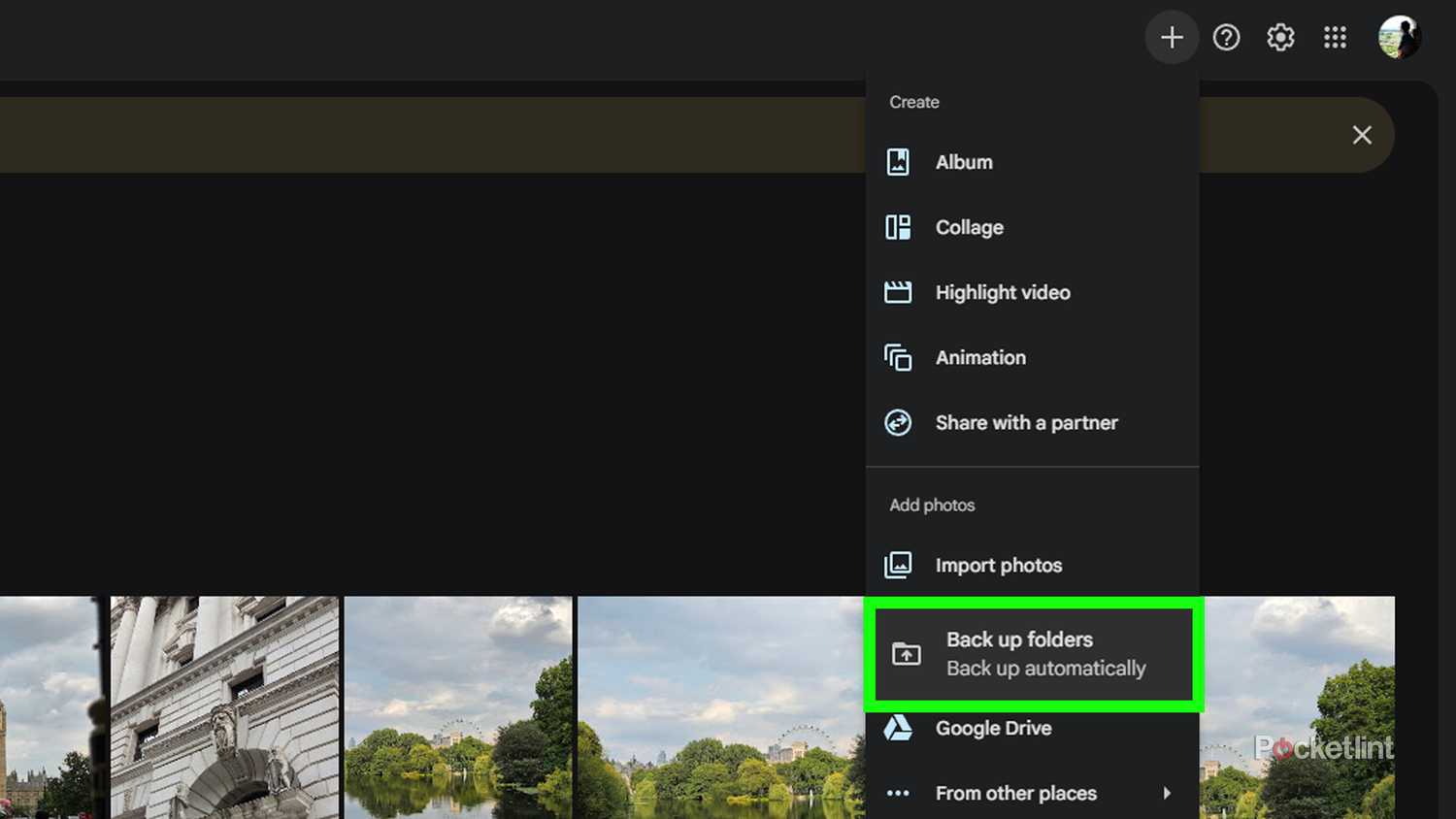The width and height of the screenshot is (1456, 819).
Task: Choose Google Drive from the menu
Action: click(x=993, y=728)
